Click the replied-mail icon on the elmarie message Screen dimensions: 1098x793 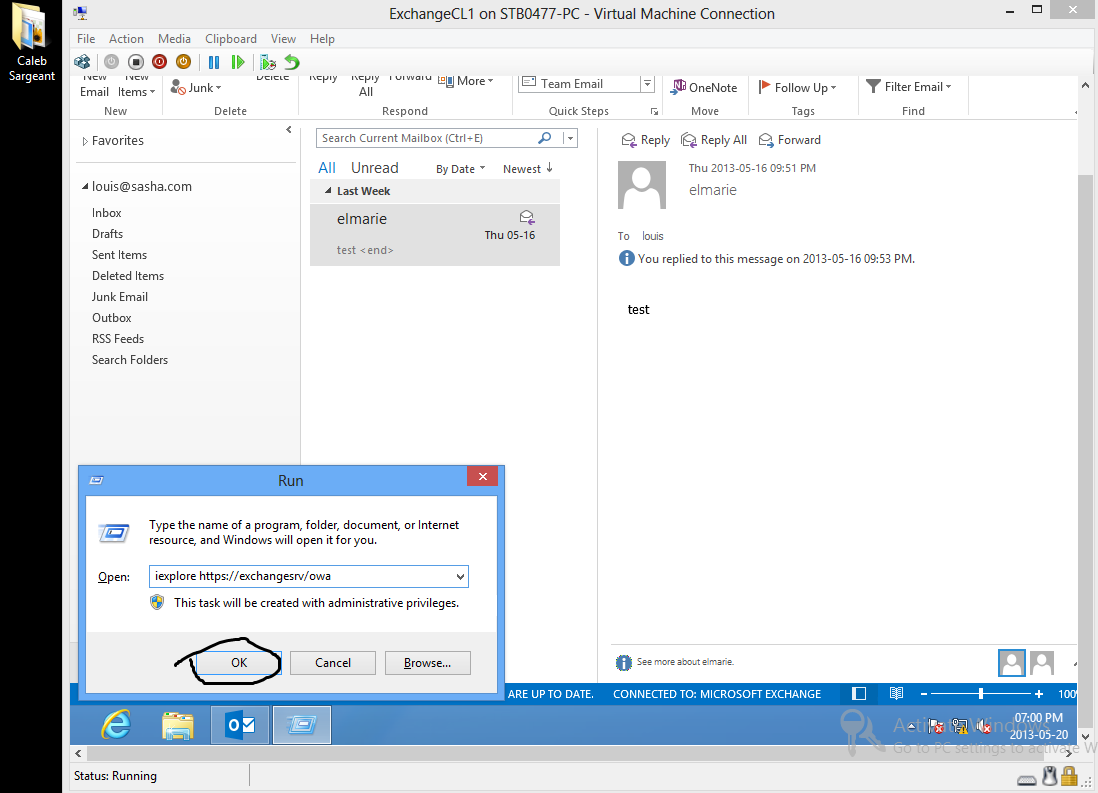(527, 217)
